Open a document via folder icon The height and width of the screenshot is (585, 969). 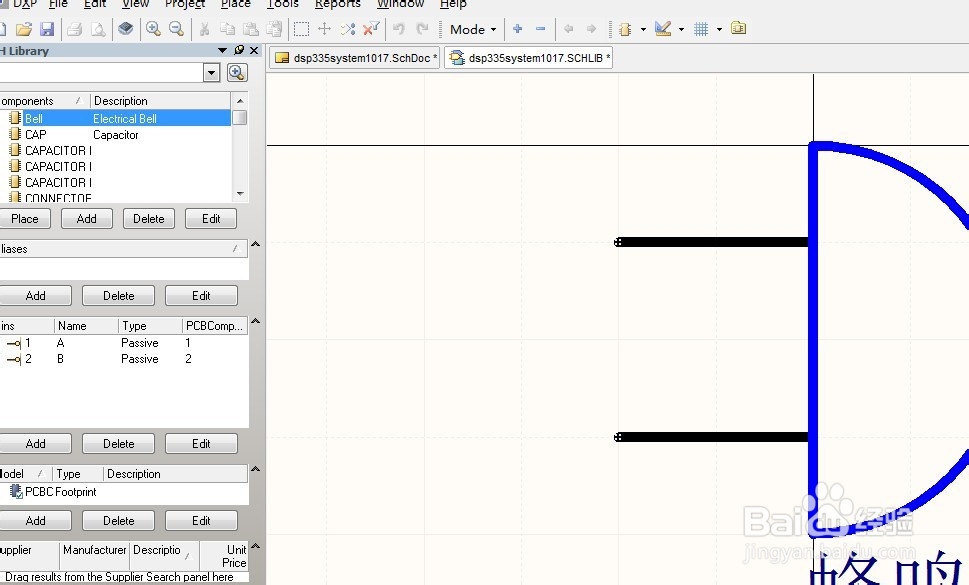23,29
